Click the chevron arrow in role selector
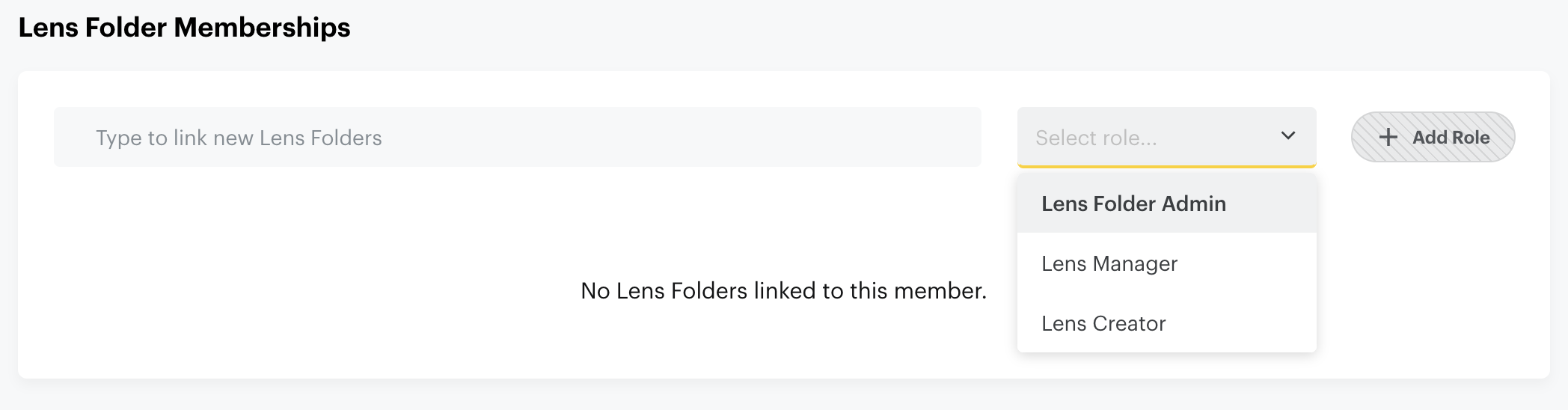Screen dimensions: 1568x410 1288,135
